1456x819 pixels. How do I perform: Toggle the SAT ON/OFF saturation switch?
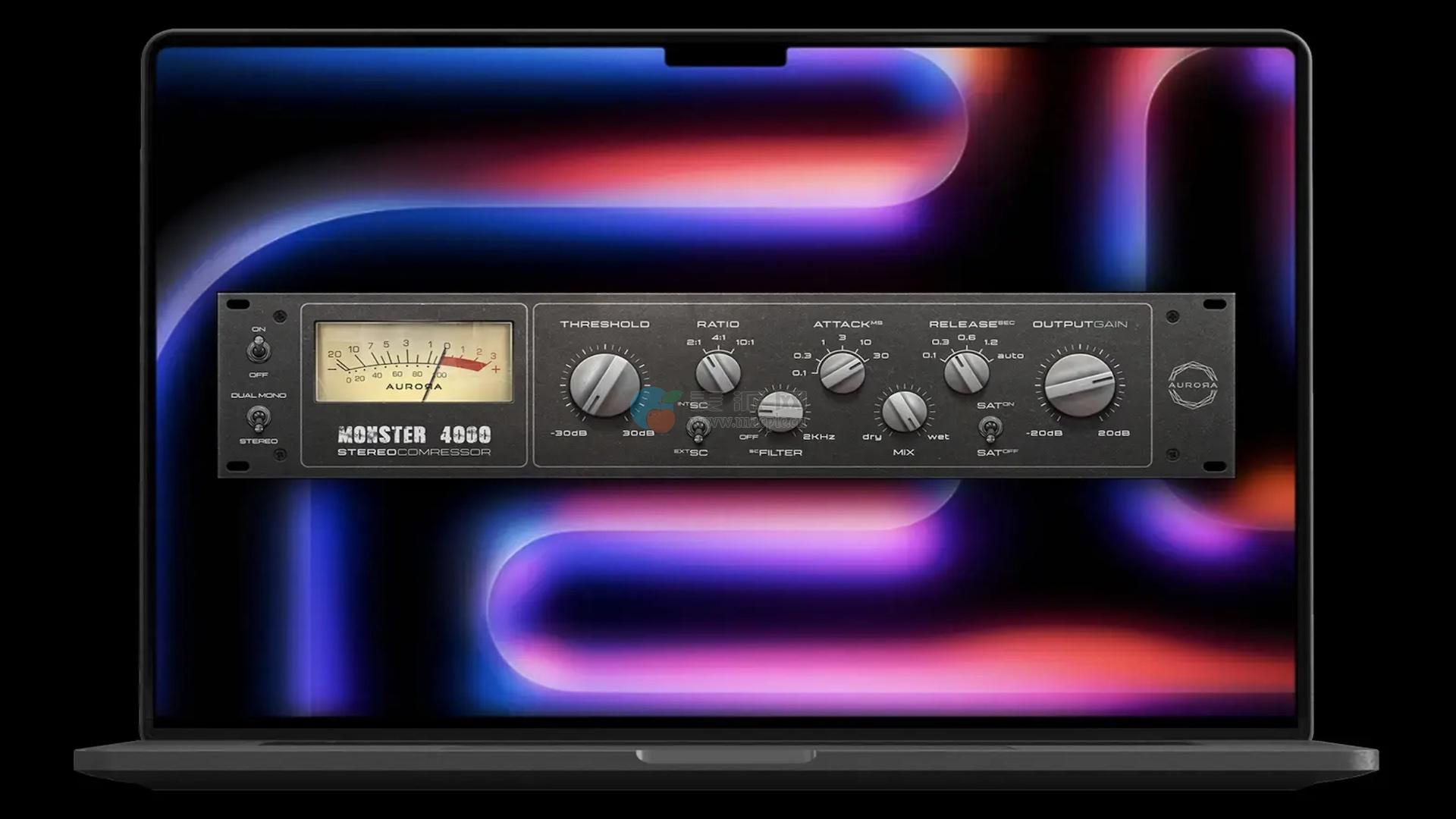point(989,428)
